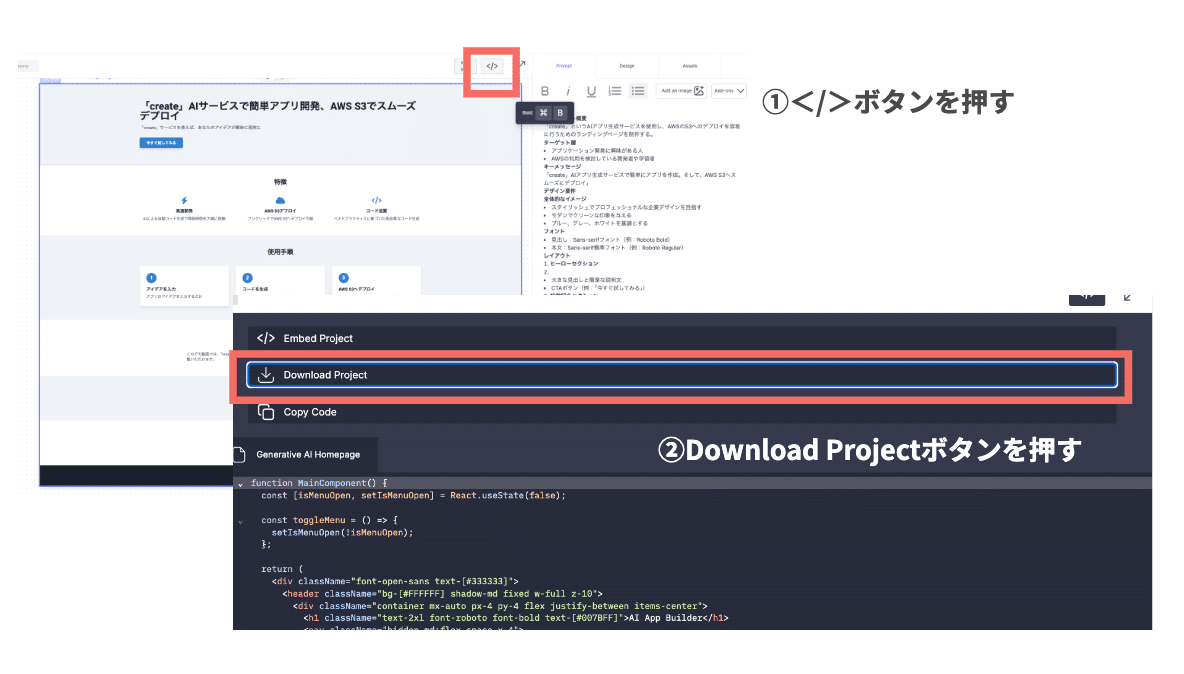Choose Copy Code in the code menu
This screenshot has width=1184, height=674.
point(681,412)
